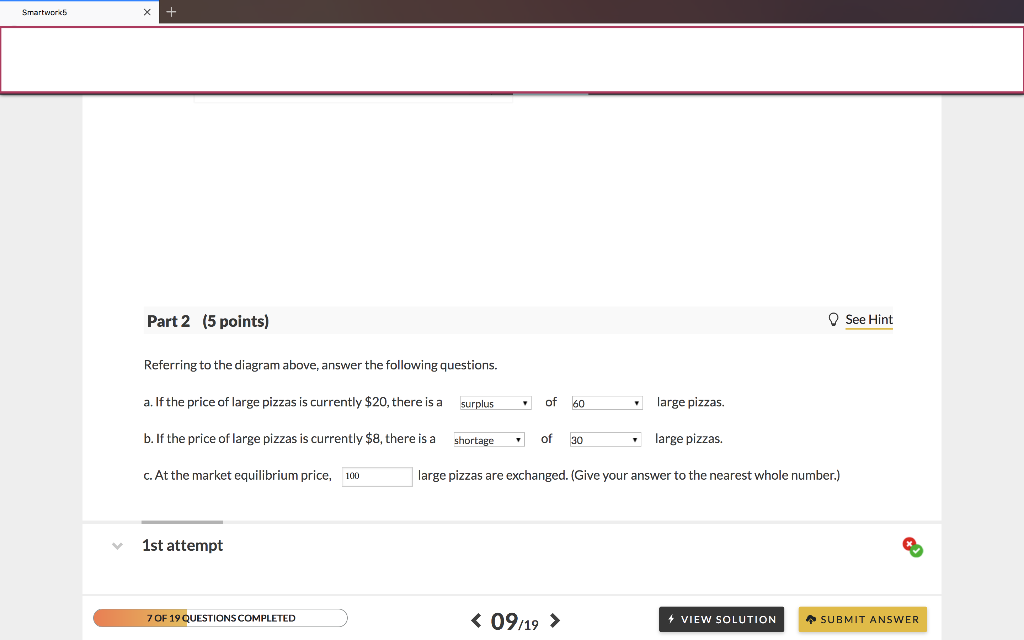Image resolution: width=1024 pixels, height=640 pixels.
Task: Open the See Hint link
Action: (x=868, y=319)
